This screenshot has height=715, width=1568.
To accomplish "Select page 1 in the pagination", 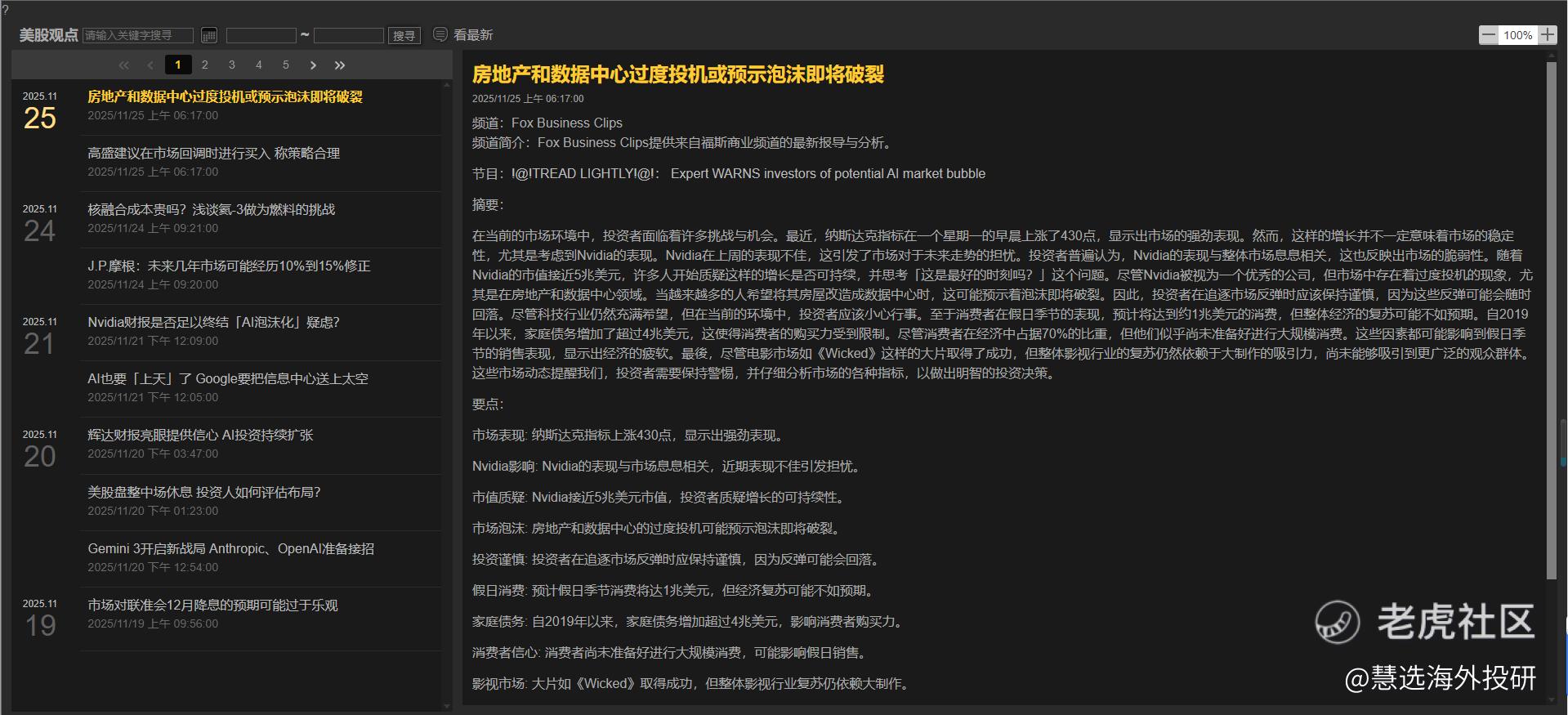I will [178, 65].
